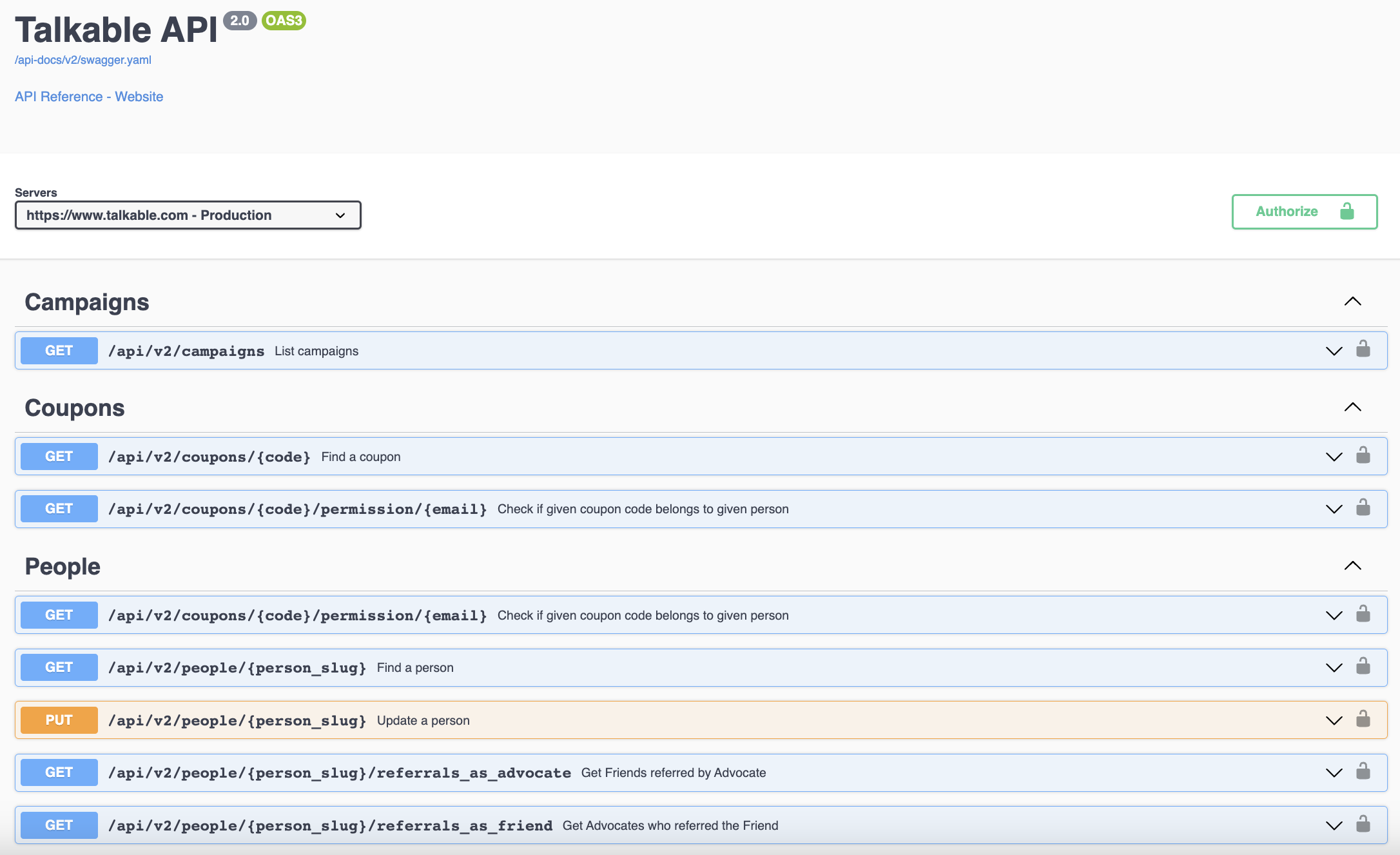Collapse the Campaigns section
Image resolution: width=1400 pixels, height=855 pixels.
1352,301
